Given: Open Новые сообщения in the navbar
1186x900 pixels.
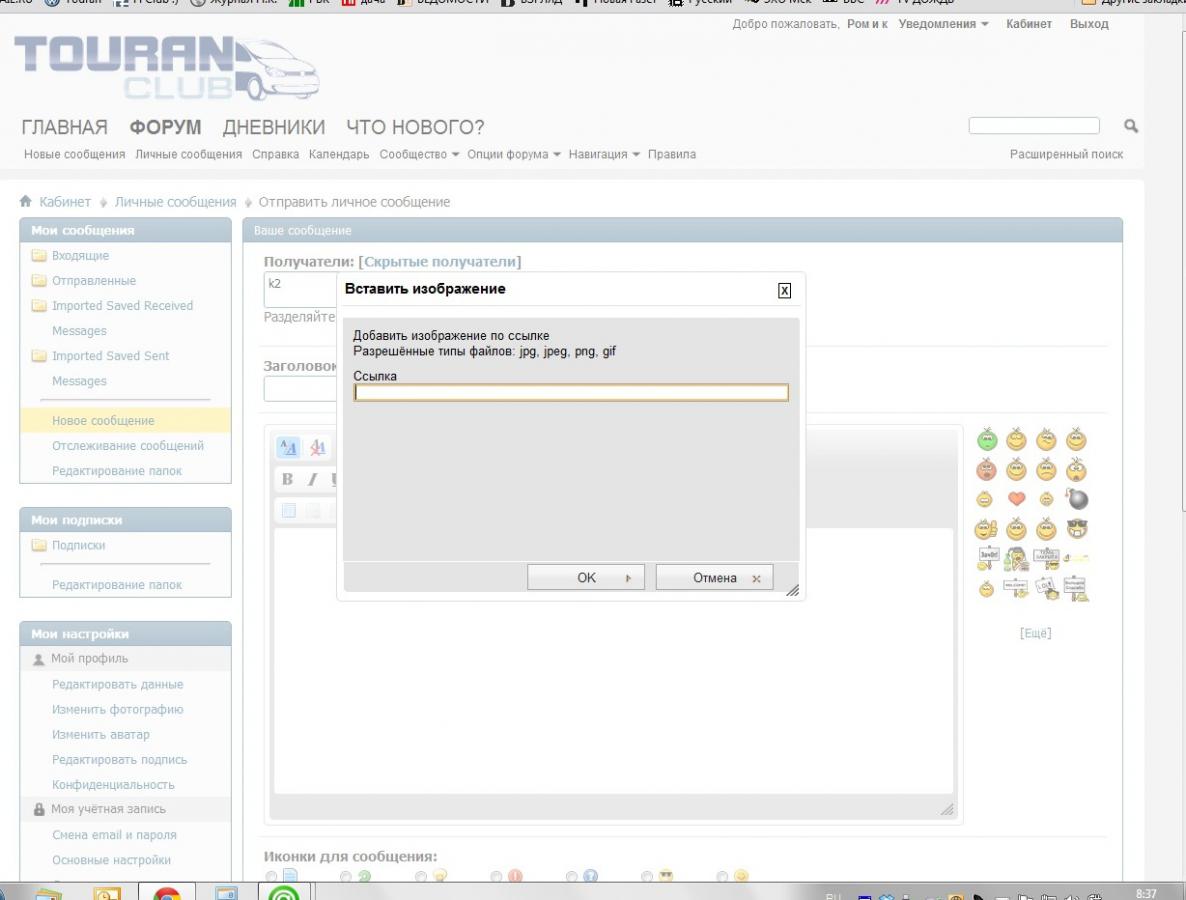Looking at the screenshot, I should pyautogui.click(x=75, y=154).
